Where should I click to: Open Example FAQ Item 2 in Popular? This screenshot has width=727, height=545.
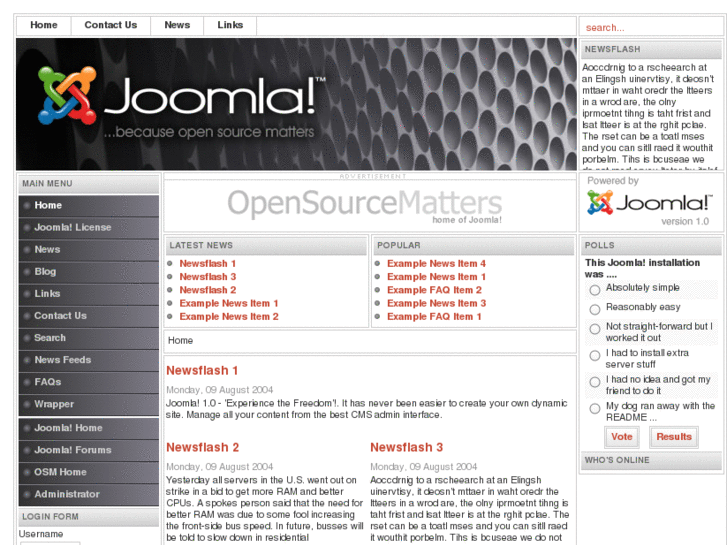[434, 290]
